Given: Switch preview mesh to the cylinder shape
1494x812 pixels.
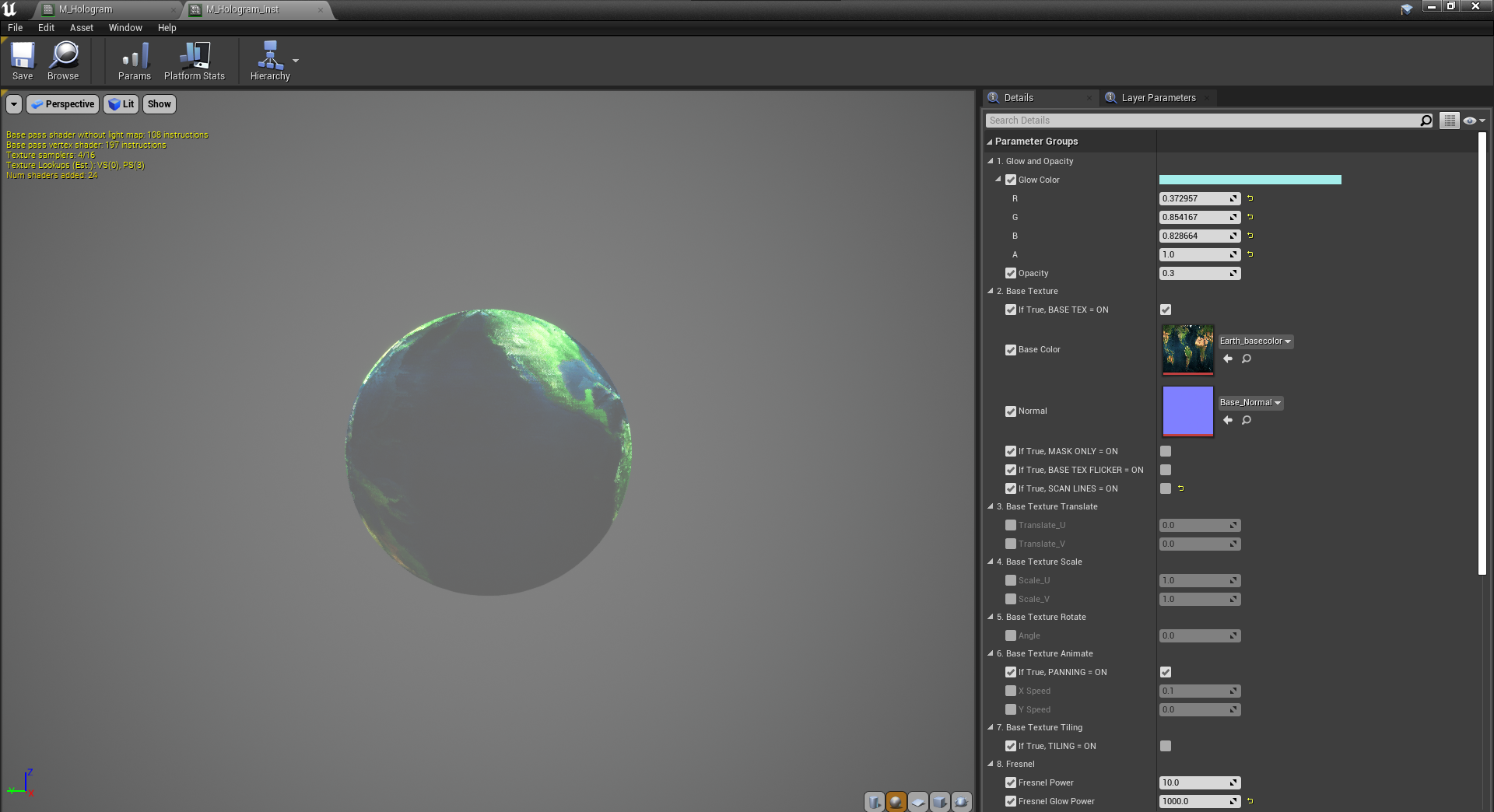Looking at the screenshot, I should tap(873, 802).
